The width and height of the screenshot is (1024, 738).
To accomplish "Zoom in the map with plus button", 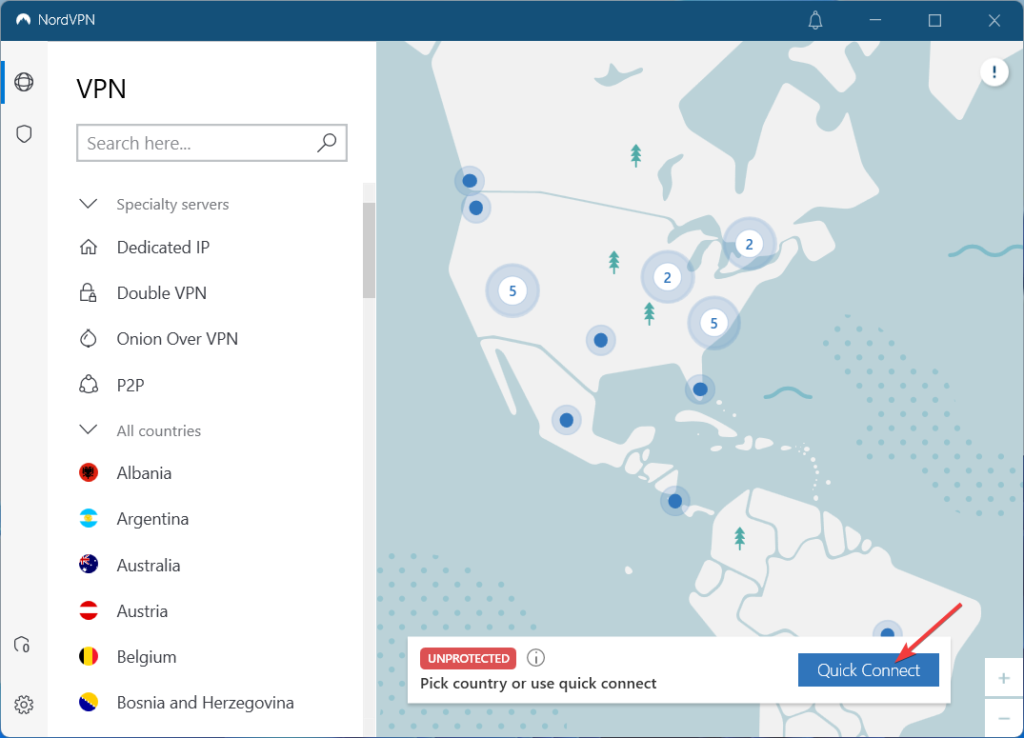I will click(x=1004, y=678).
